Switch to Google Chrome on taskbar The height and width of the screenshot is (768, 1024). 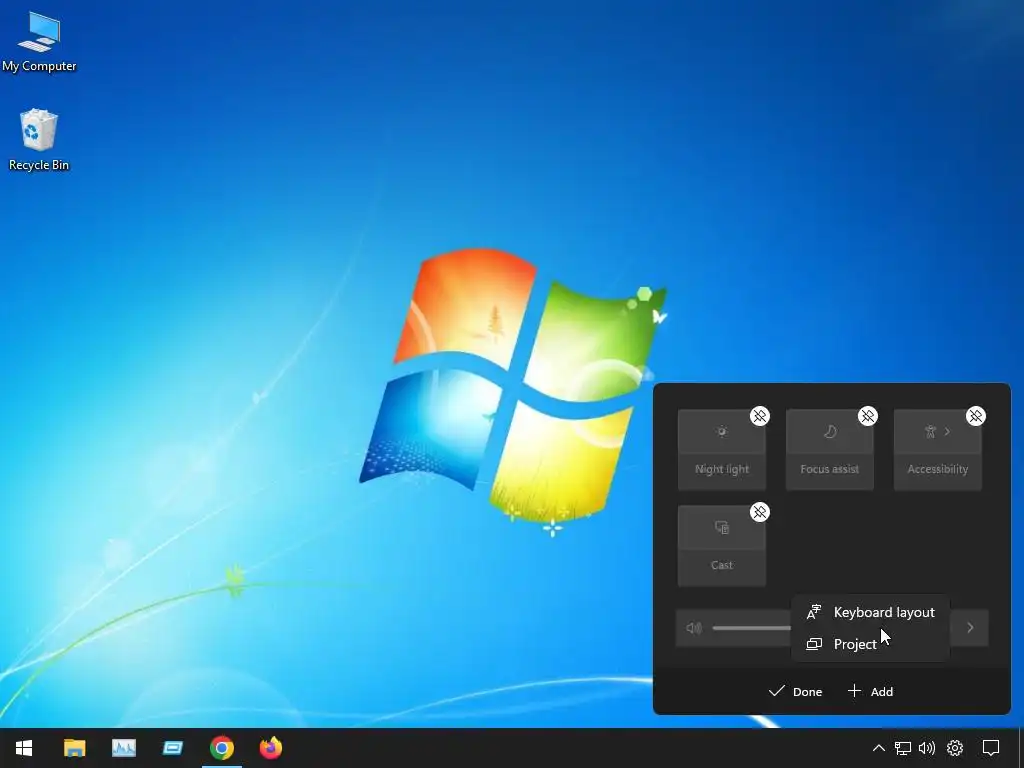(x=222, y=748)
